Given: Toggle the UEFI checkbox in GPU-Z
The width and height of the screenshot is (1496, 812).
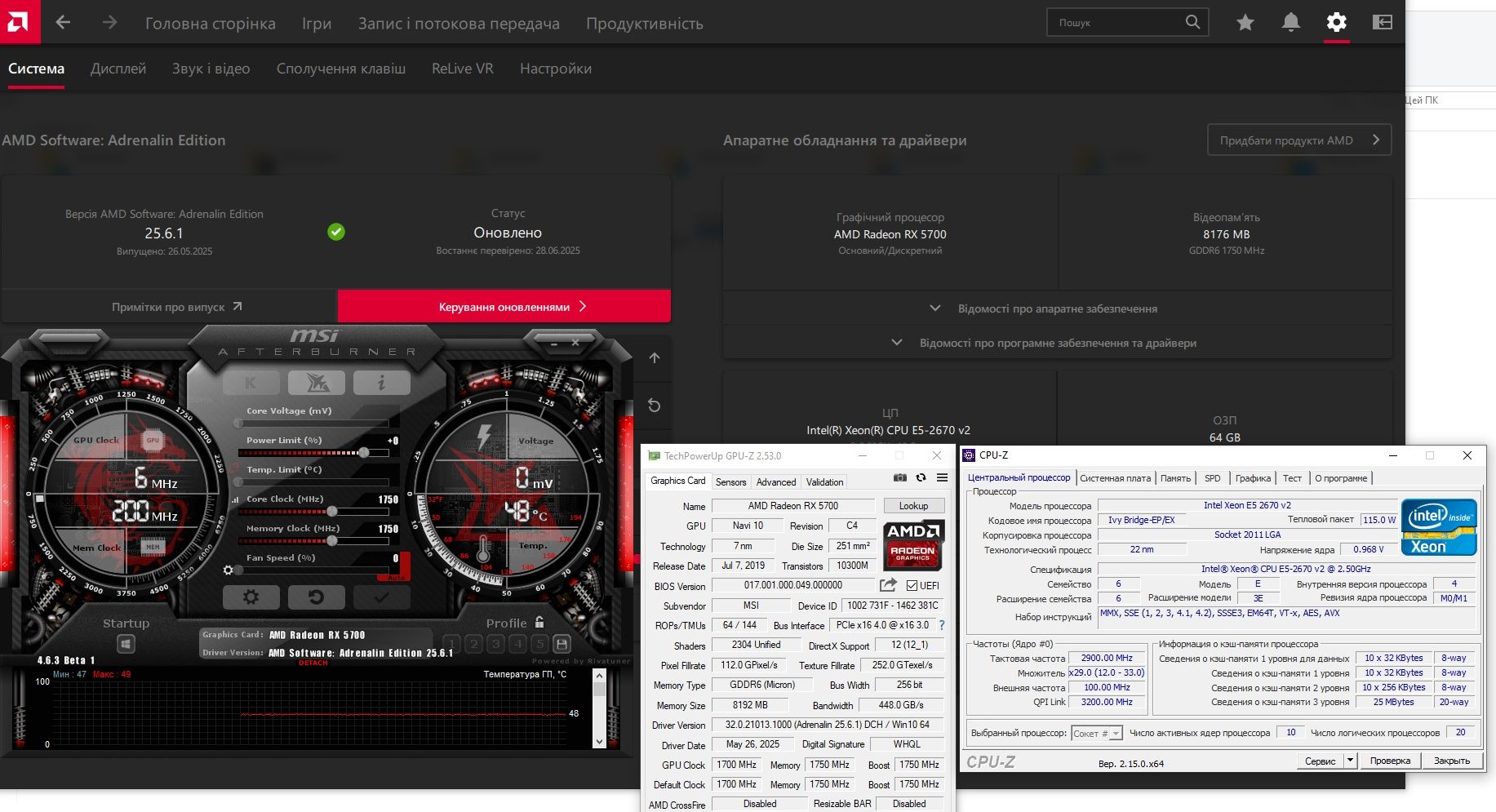Looking at the screenshot, I should pos(912,585).
